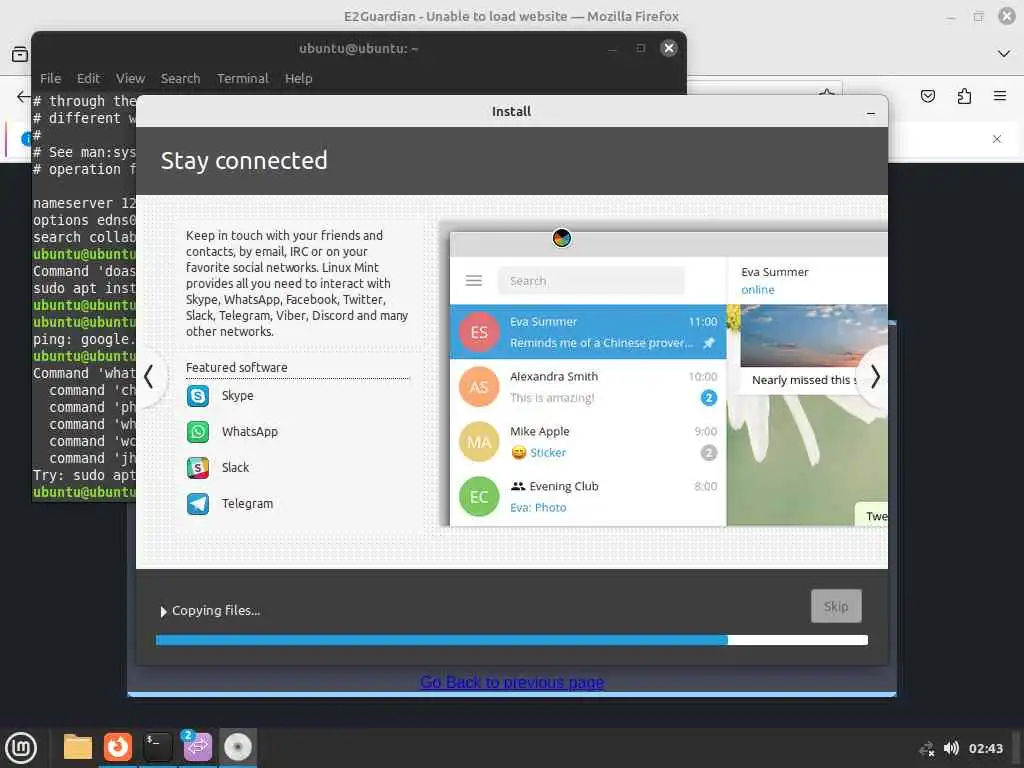The height and width of the screenshot is (768, 1024).
Task: Click the Search field in slideshow image
Action: (591, 281)
